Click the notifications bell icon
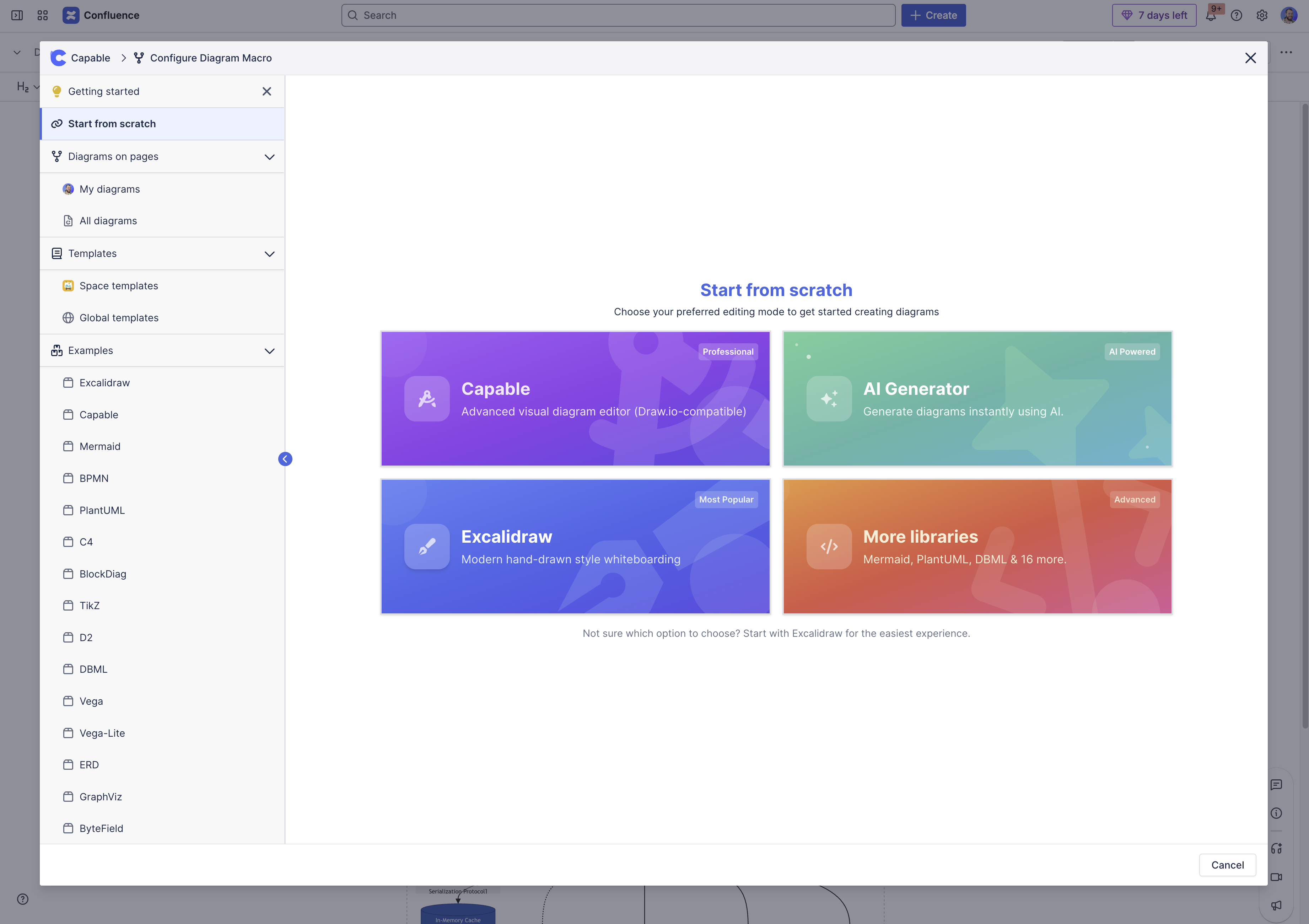Image resolution: width=1309 pixels, height=924 pixels. click(1210, 15)
